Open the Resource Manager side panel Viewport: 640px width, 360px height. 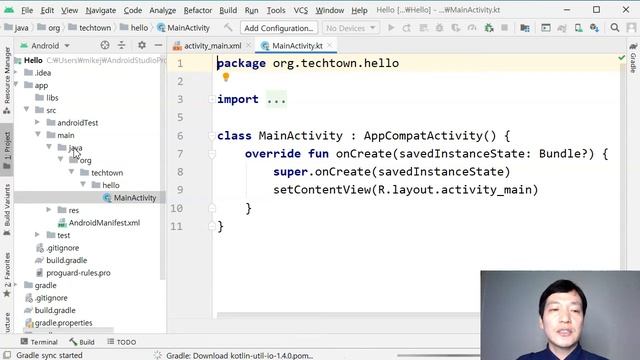click(x=7, y=80)
